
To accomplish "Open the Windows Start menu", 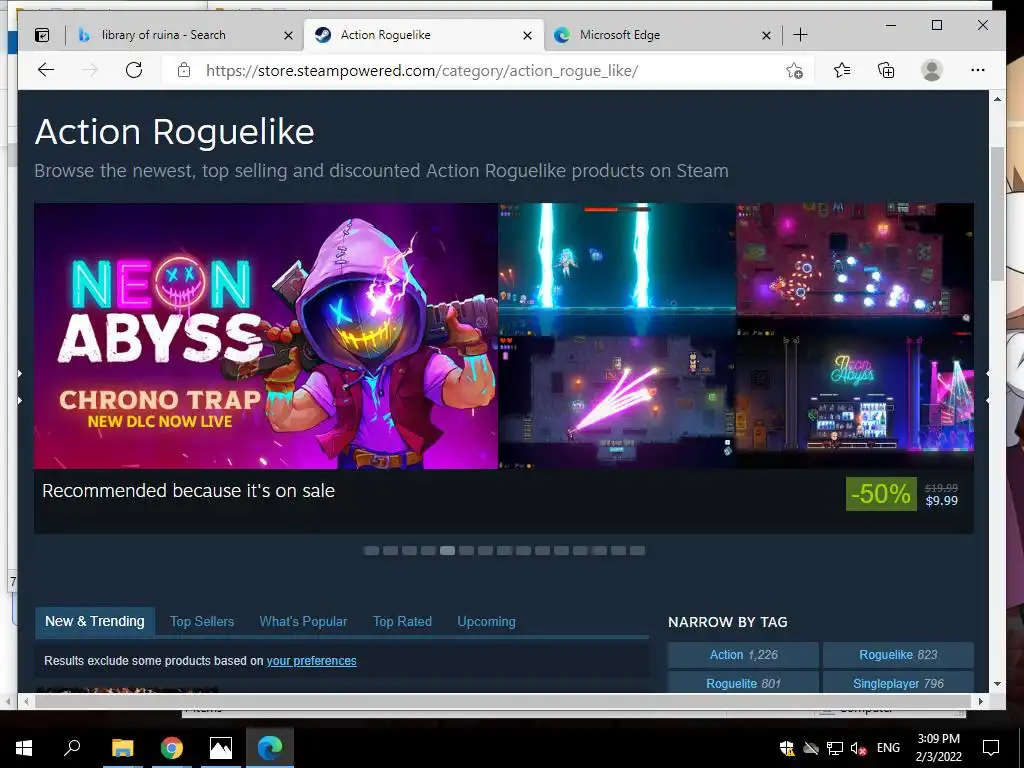I will click(x=24, y=748).
